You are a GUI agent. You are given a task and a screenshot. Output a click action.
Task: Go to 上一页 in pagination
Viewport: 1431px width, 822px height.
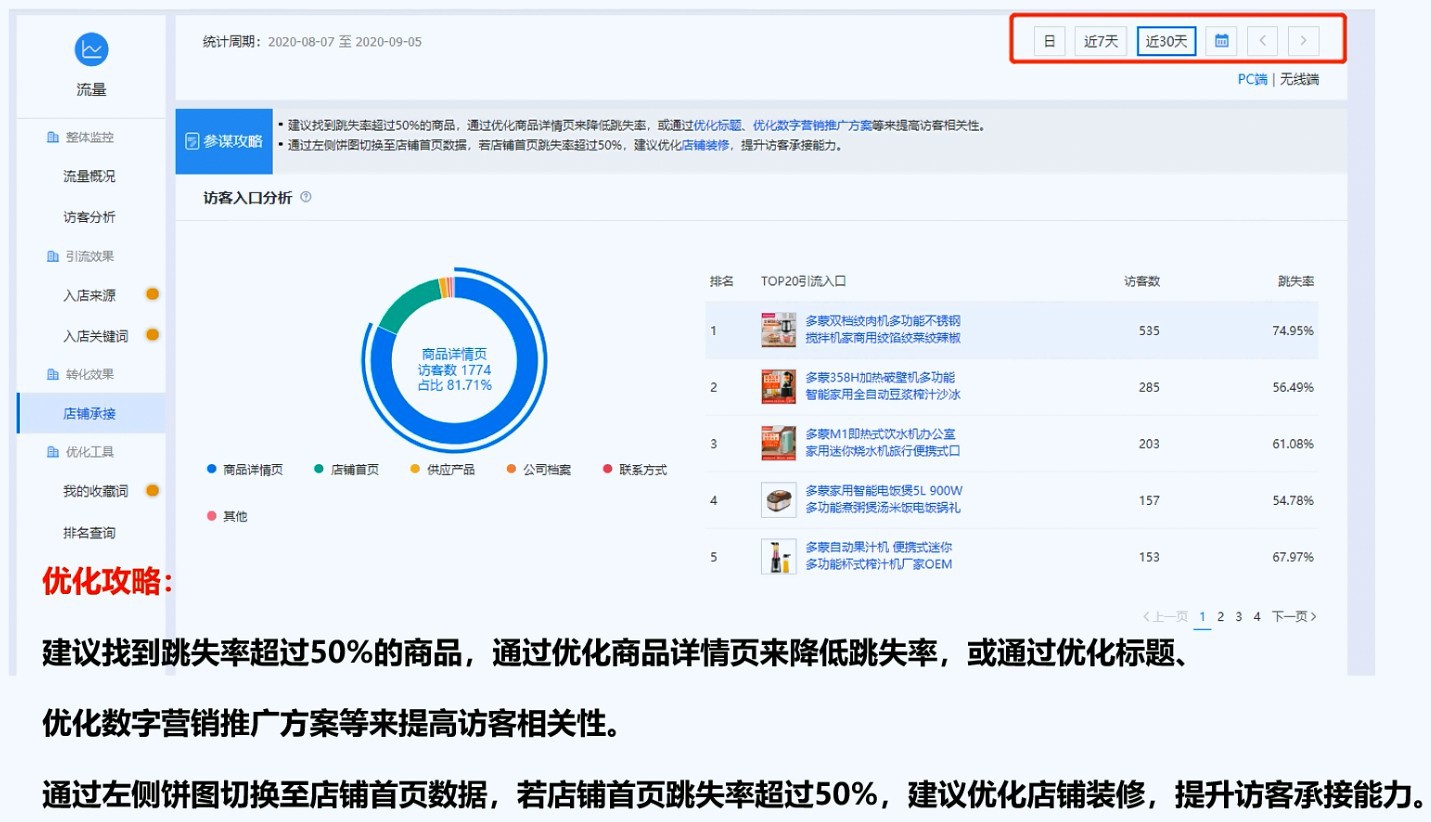tap(1166, 617)
